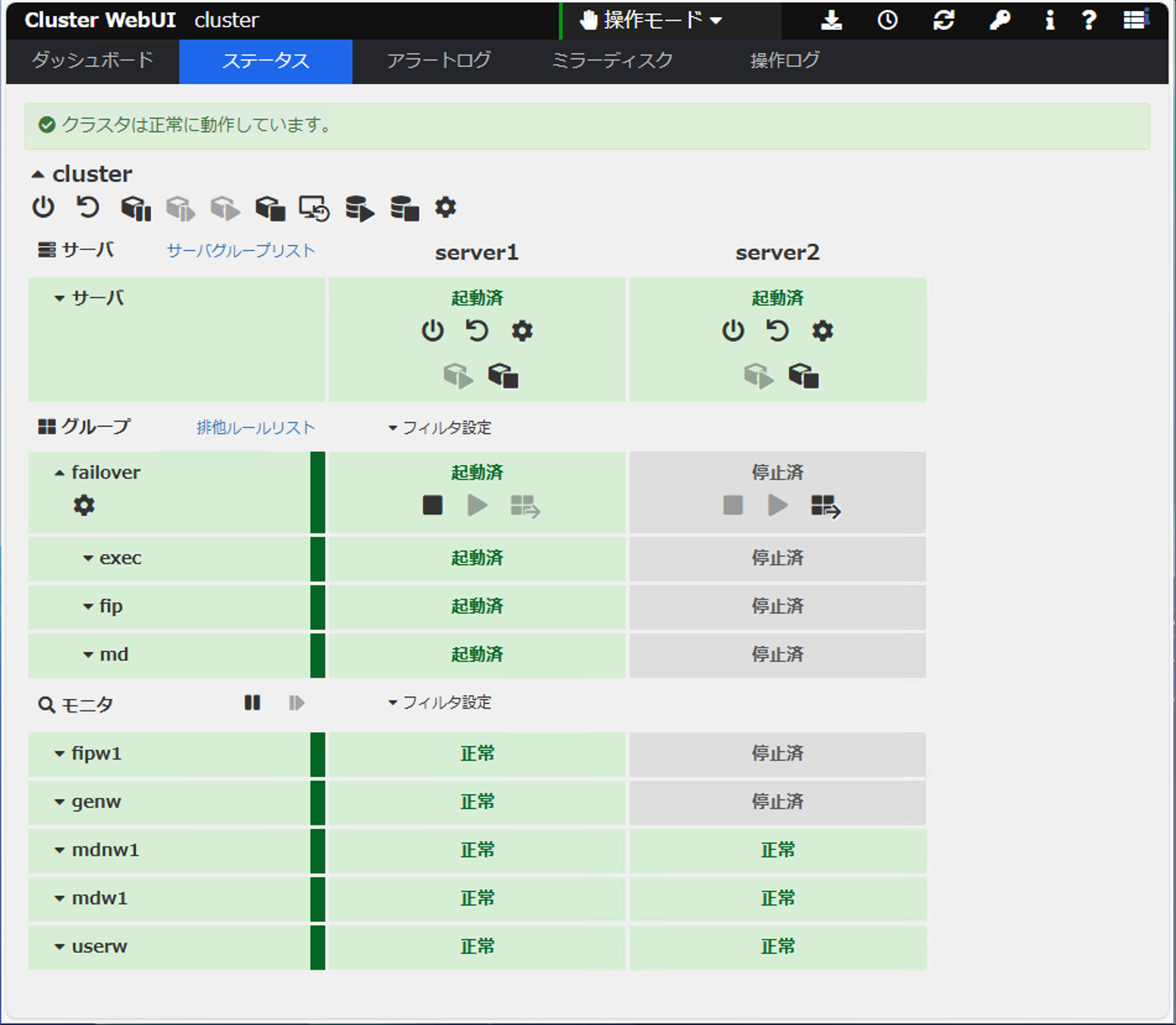The width and height of the screenshot is (1176, 1025).
Task: Click the cluster reboot icon
Action: point(88,208)
